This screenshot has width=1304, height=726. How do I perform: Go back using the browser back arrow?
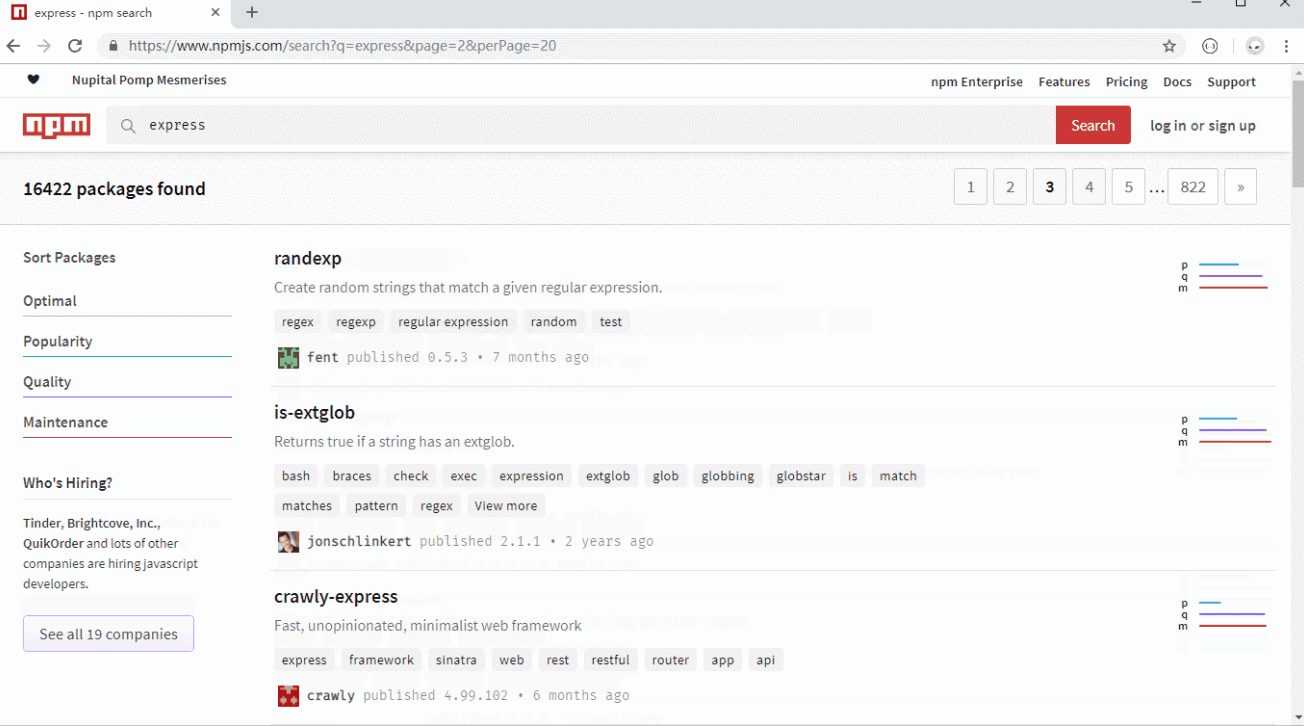(13, 46)
